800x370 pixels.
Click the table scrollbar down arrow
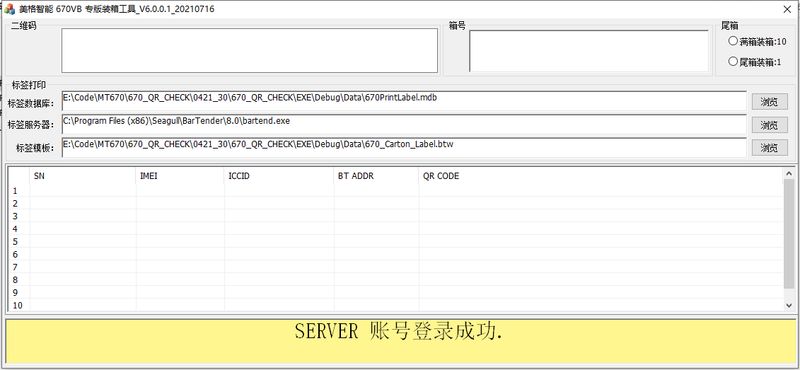tap(789, 305)
